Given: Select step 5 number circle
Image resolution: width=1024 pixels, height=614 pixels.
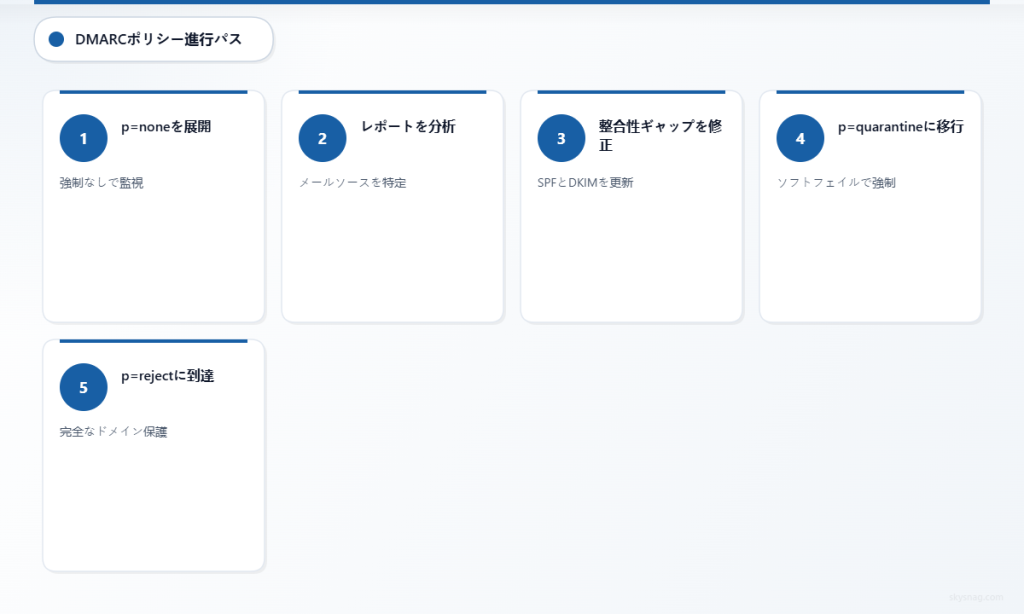Looking at the screenshot, I should [x=84, y=387].
